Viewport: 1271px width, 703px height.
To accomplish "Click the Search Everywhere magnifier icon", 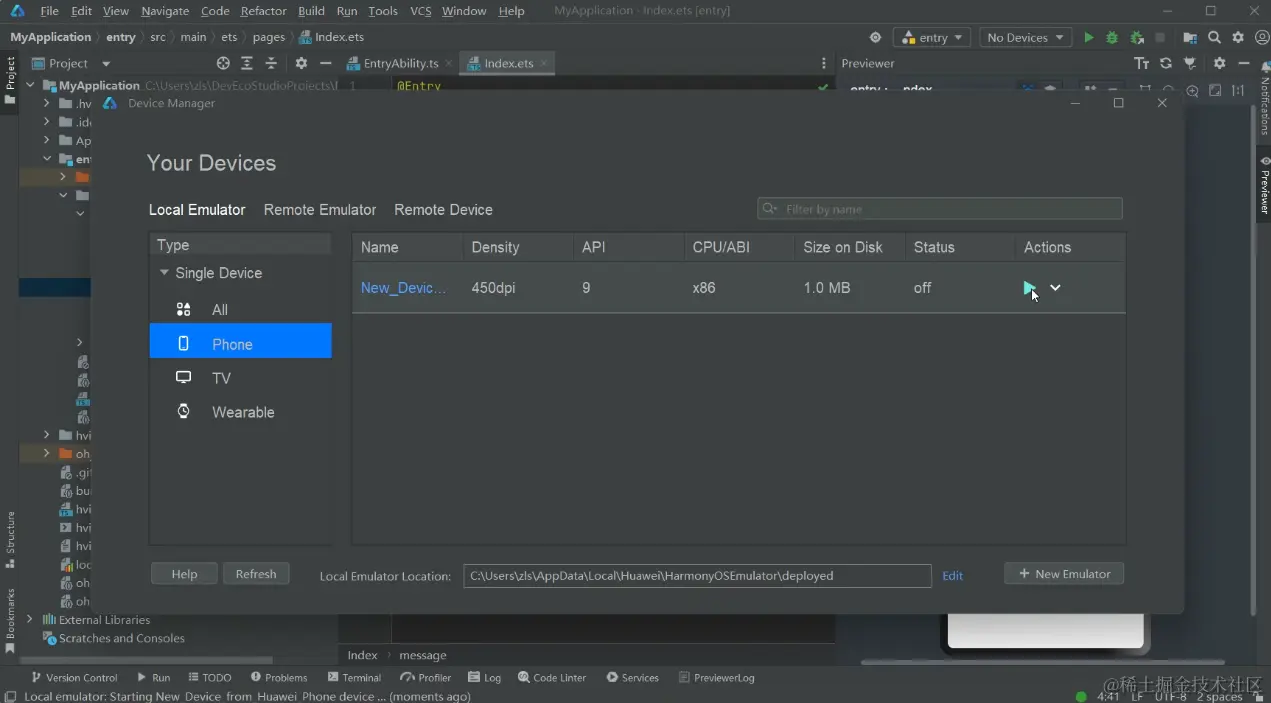I will point(1214,38).
